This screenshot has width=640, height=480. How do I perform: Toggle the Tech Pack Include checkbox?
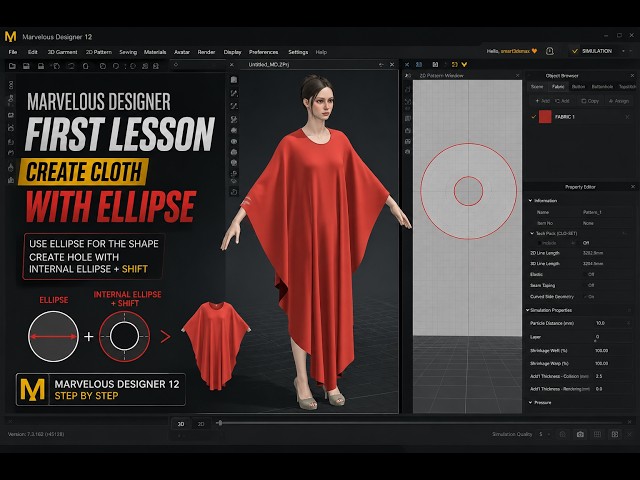pyautogui.click(x=539, y=243)
